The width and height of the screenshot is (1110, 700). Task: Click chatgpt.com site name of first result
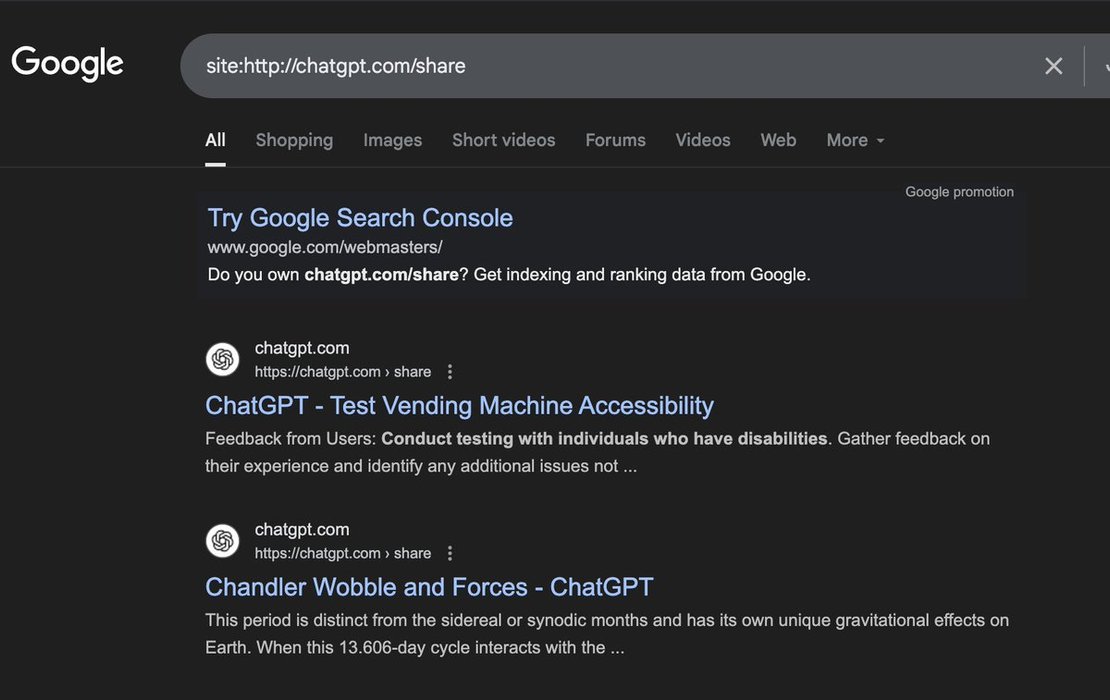click(x=302, y=348)
